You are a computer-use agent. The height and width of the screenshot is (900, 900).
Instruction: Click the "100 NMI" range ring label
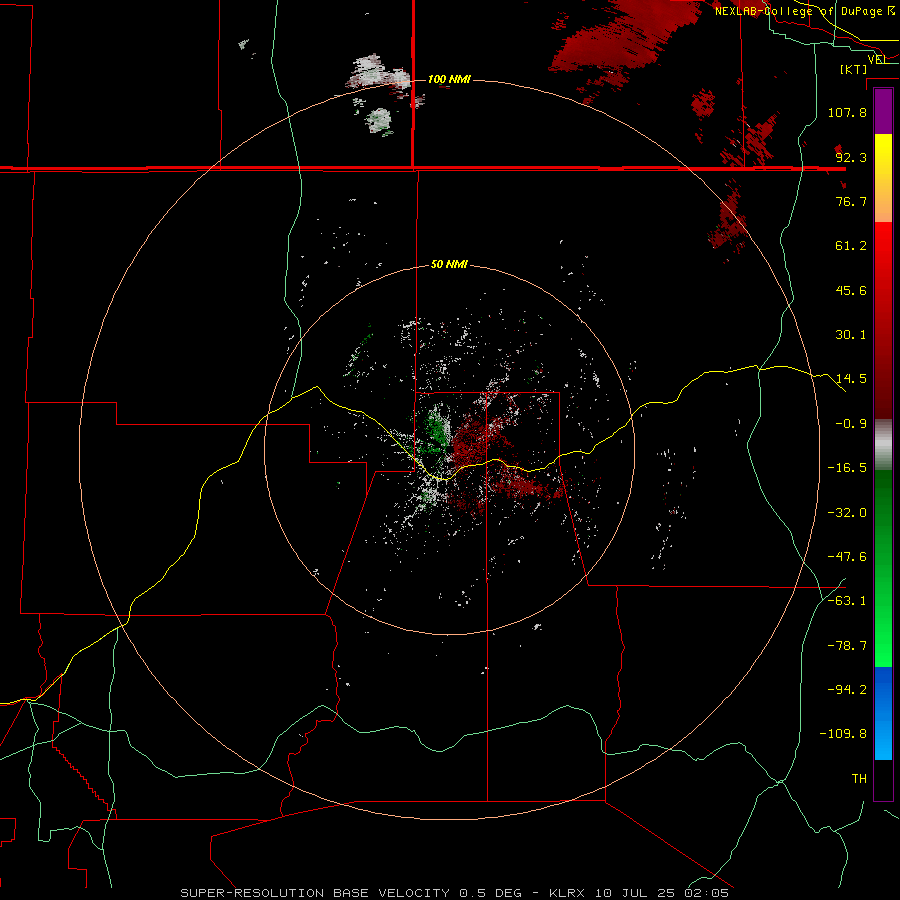pyautogui.click(x=449, y=79)
